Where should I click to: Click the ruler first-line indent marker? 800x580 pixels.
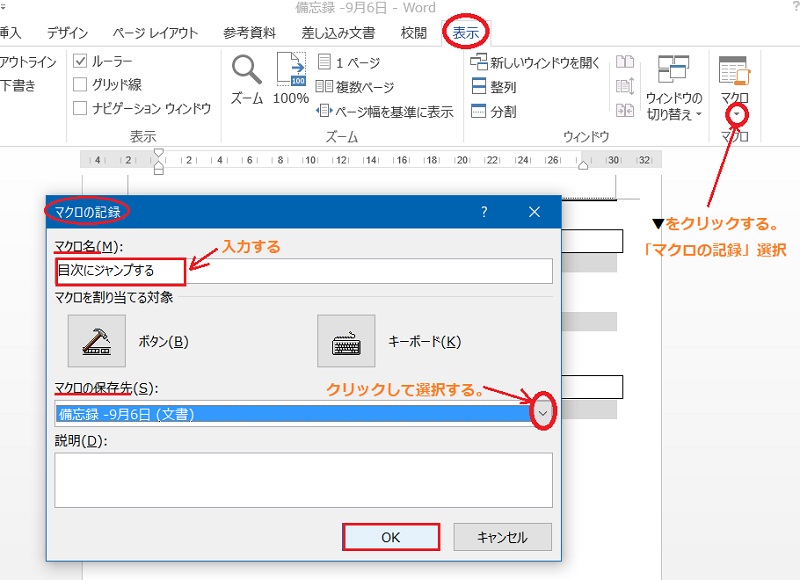[159, 153]
